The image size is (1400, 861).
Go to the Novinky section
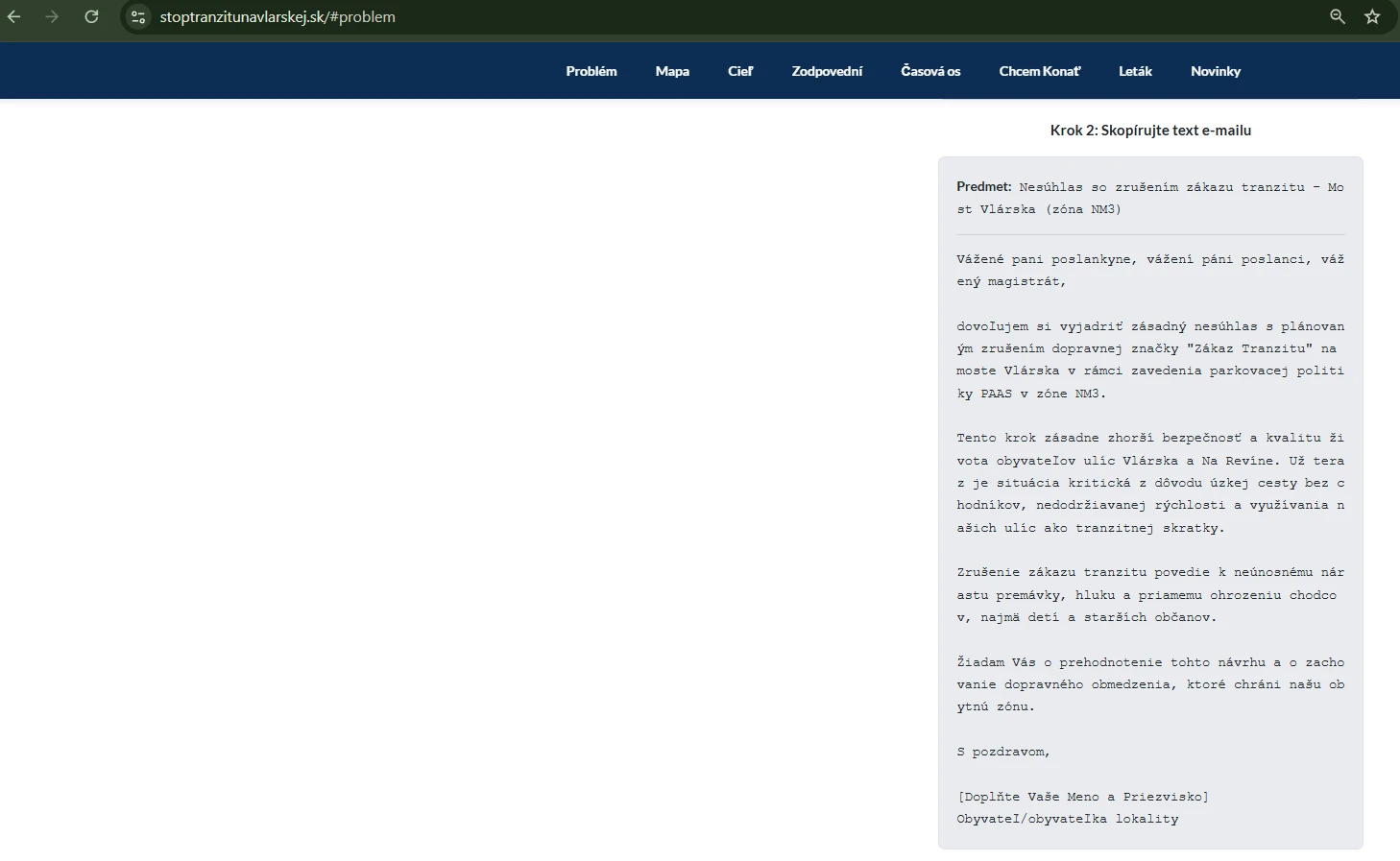coord(1215,71)
